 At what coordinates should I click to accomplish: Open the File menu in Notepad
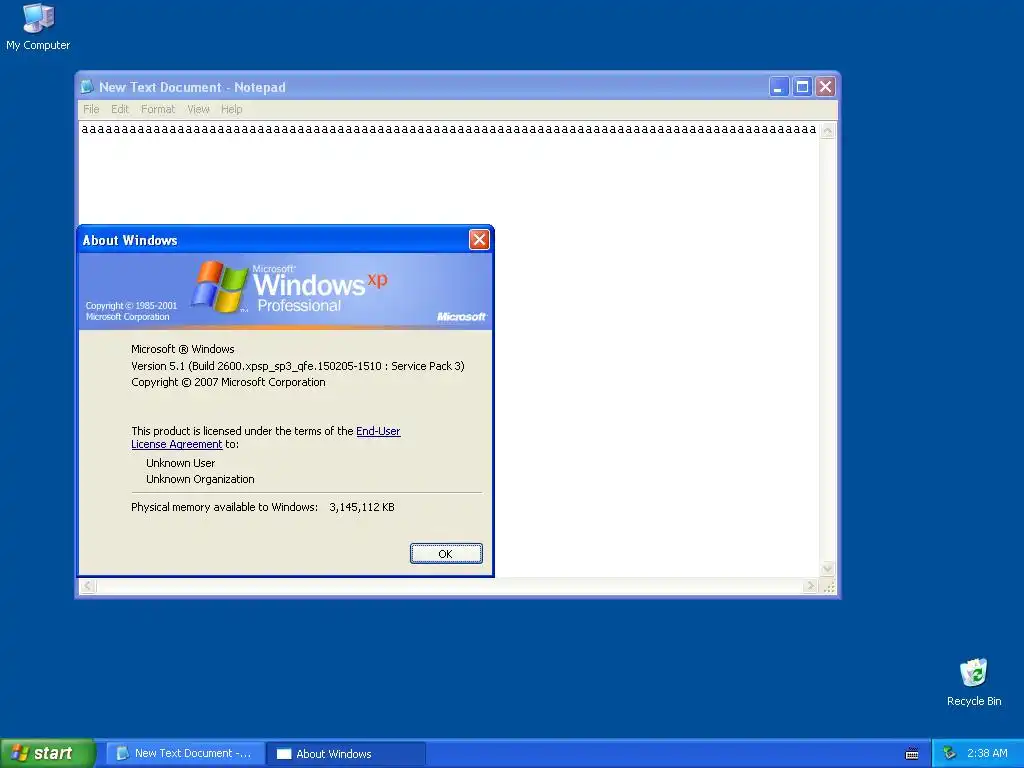point(91,109)
